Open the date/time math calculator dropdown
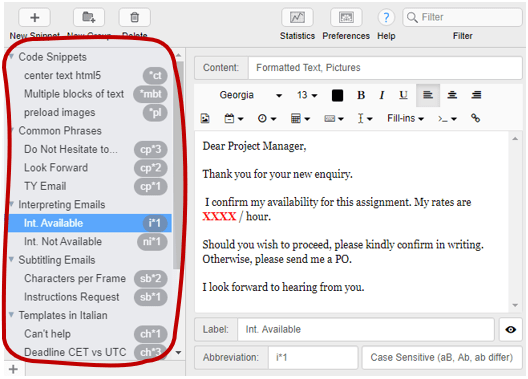This screenshot has height=379, width=528. coord(300,118)
